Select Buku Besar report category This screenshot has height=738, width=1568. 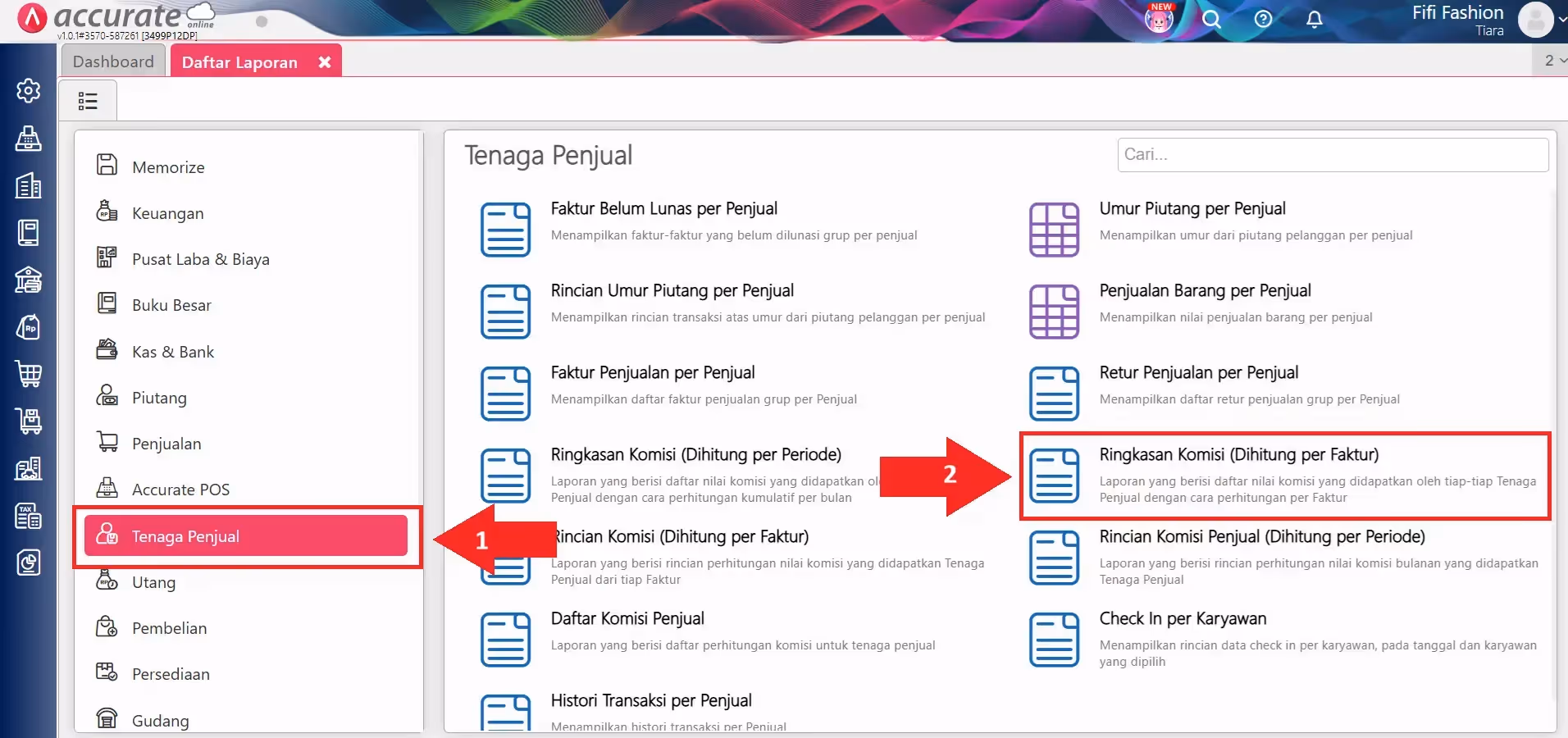[246, 305]
